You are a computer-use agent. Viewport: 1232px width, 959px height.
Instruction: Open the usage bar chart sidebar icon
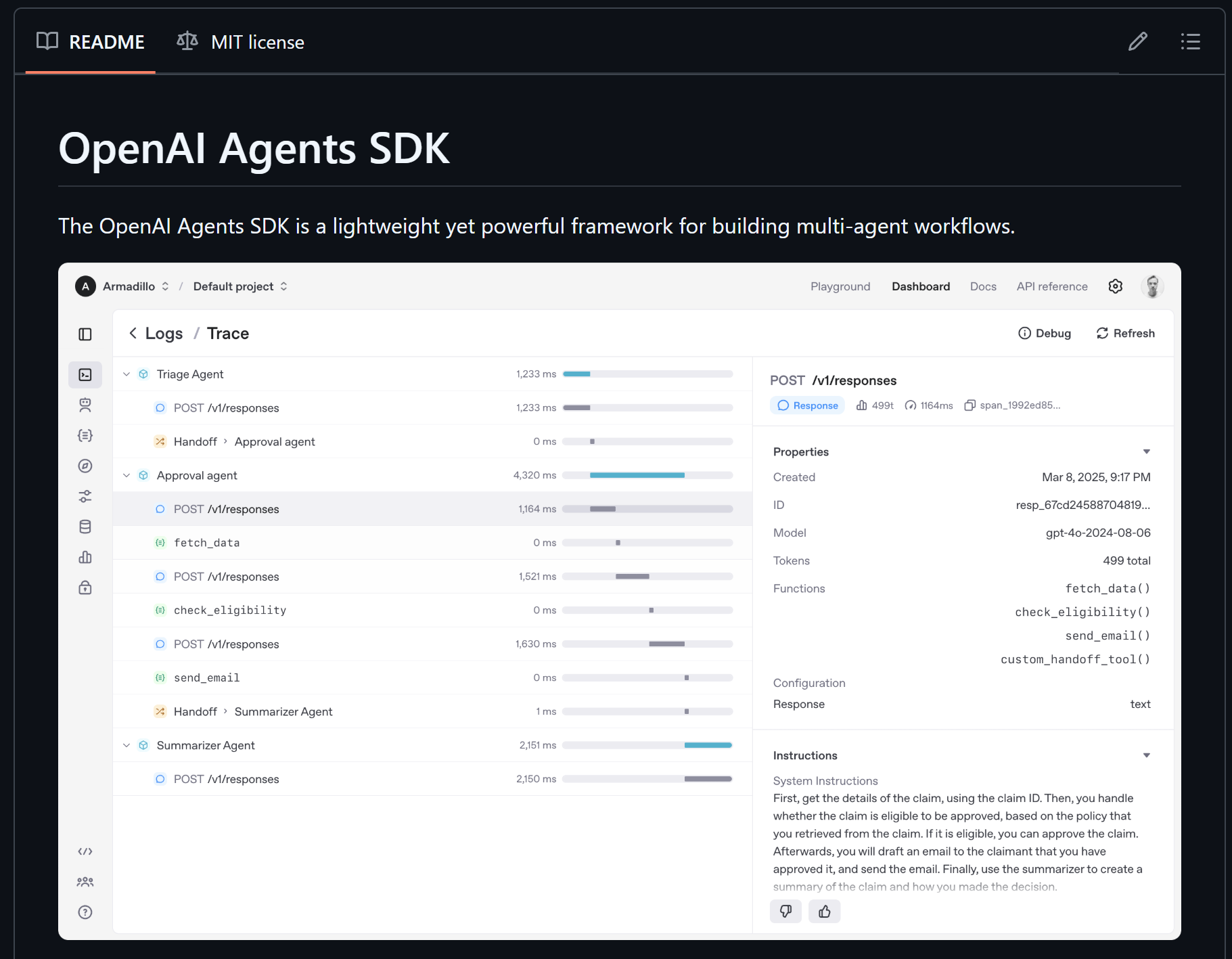point(85,557)
